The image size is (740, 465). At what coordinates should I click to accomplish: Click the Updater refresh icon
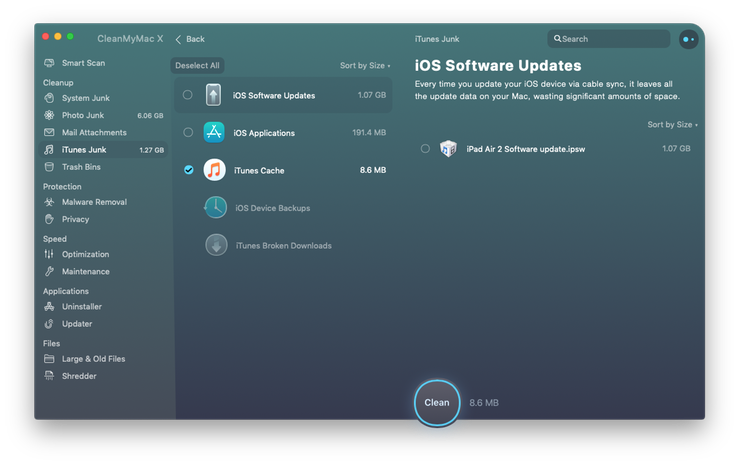[49, 324]
